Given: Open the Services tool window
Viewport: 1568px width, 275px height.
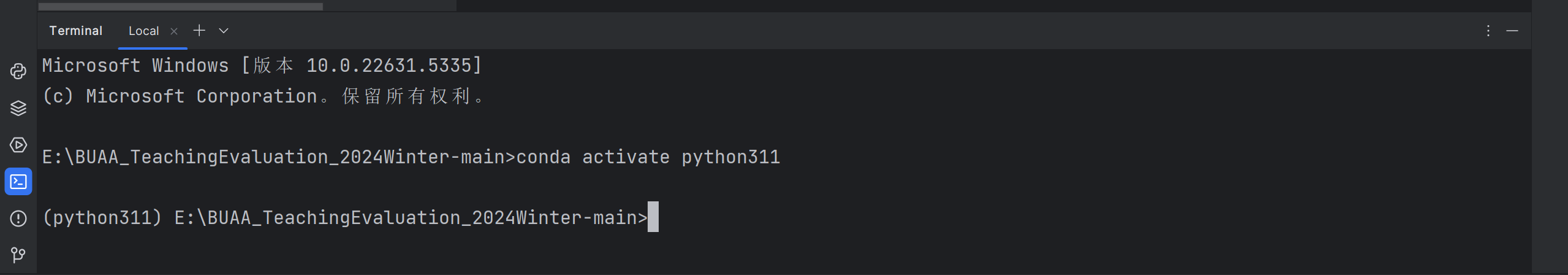Looking at the screenshot, I should (18, 145).
